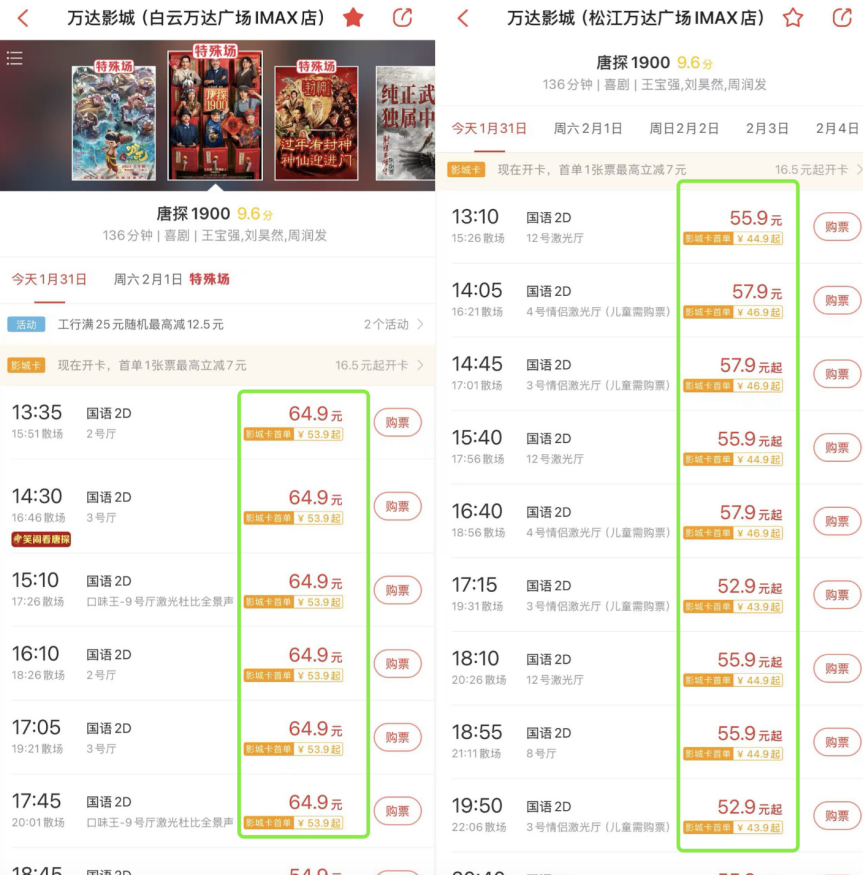The width and height of the screenshot is (863, 875).
Task: Tap back arrow on 松江万达广场 cinema page
Action: (x=462, y=18)
